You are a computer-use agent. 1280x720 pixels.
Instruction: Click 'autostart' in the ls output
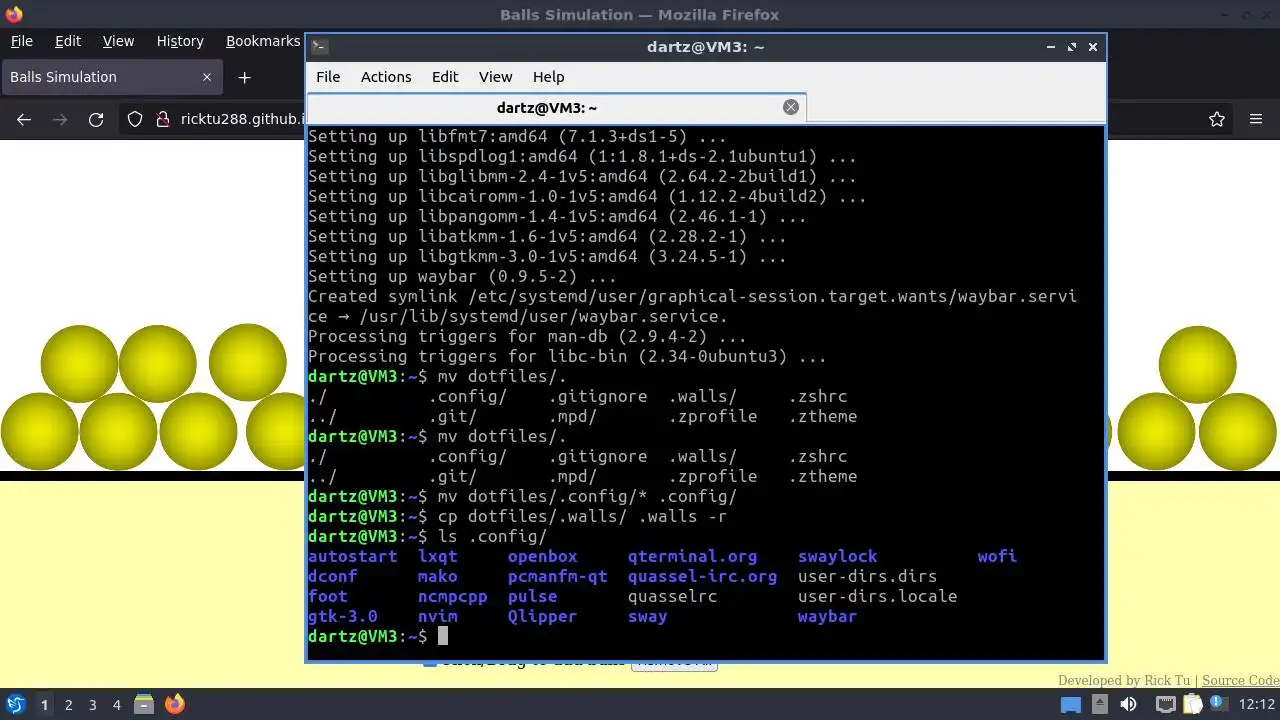point(353,556)
